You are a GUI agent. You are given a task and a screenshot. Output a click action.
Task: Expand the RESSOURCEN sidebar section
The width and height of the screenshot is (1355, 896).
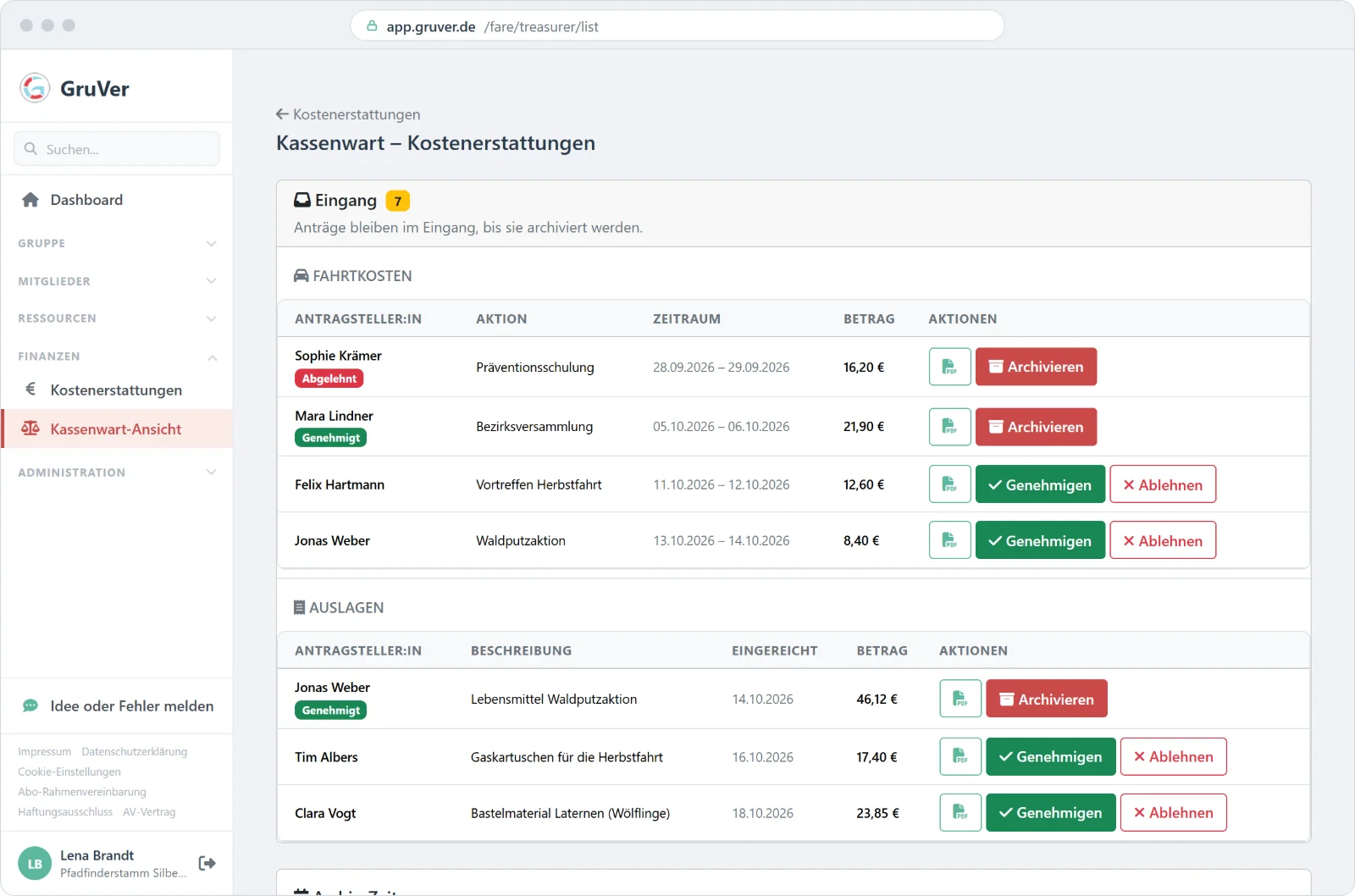click(117, 318)
